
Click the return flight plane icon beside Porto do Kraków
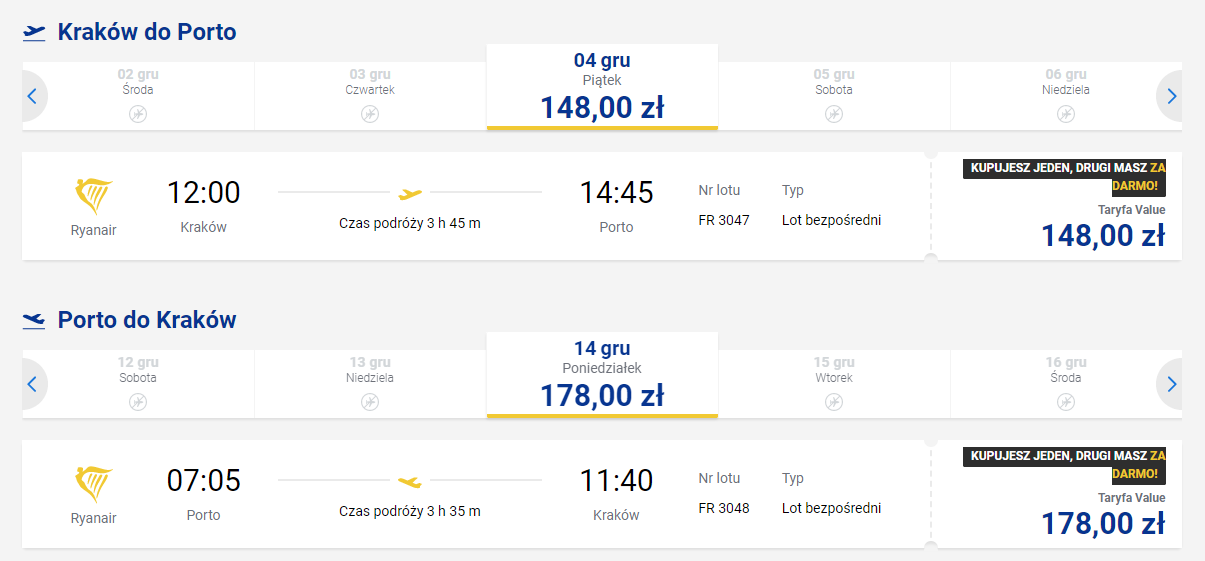tap(34, 321)
